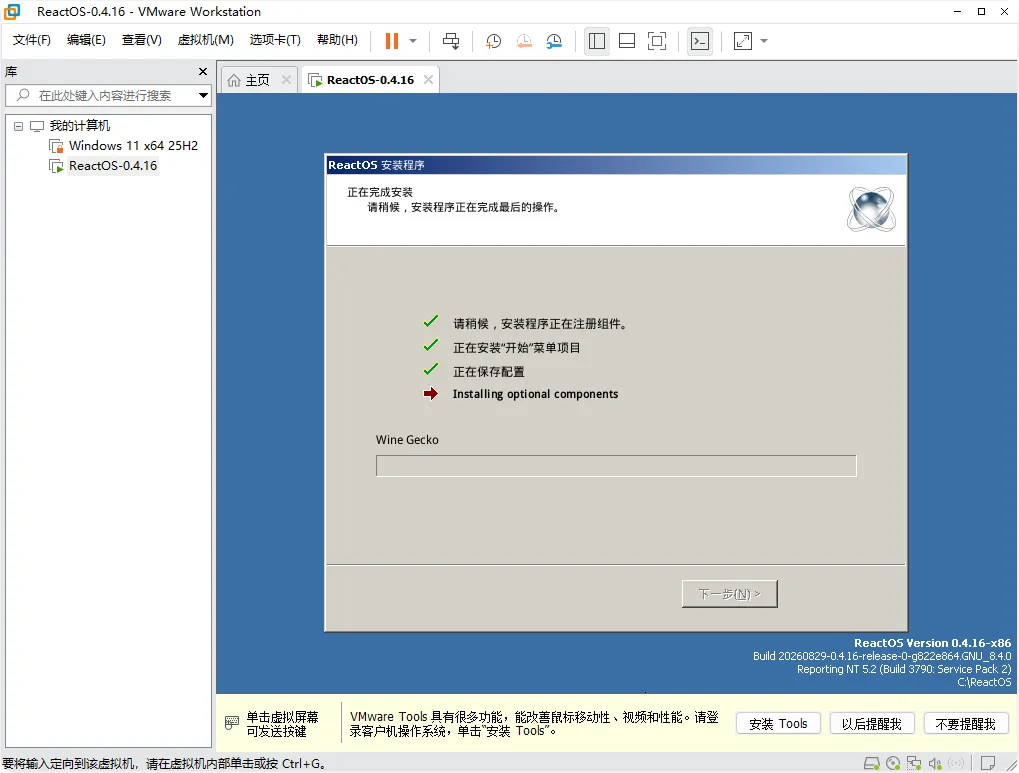Open the 选项卡(T) menu

click(275, 40)
